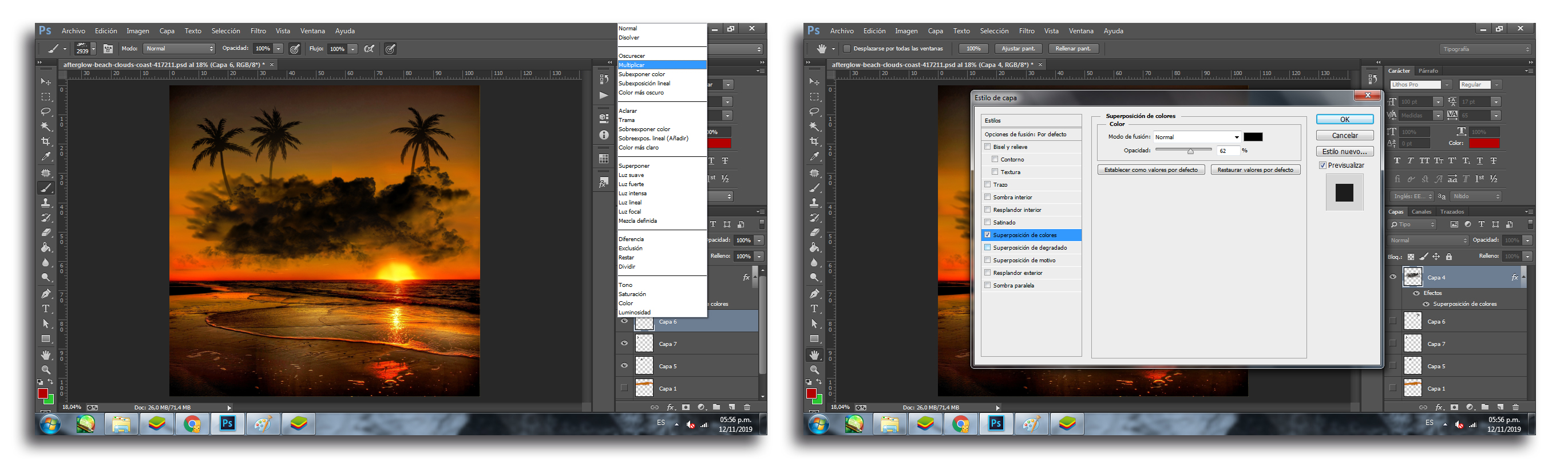Select the History Brush tool in right window
1568x465 pixels.
(x=814, y=218)
